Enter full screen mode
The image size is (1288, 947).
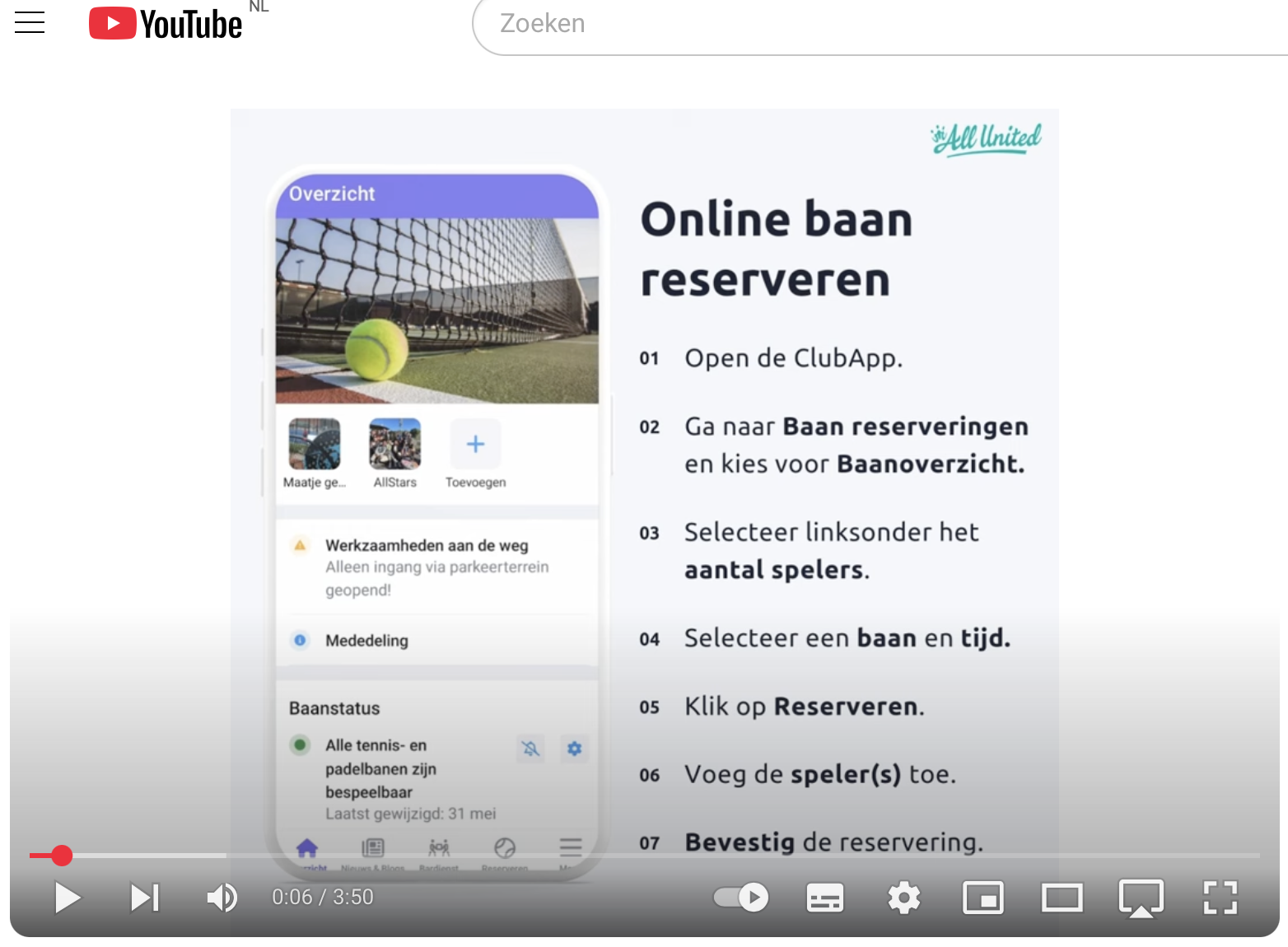pyautogui.click(x=1220, y=898)
